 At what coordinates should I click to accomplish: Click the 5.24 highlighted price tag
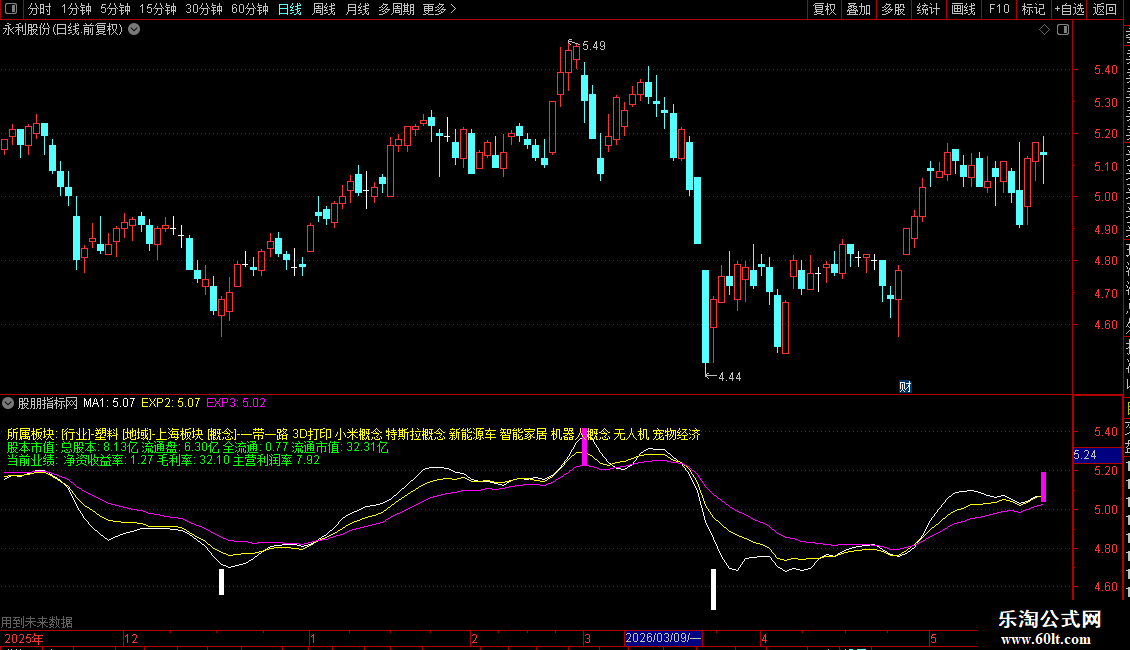(1097, 455)
